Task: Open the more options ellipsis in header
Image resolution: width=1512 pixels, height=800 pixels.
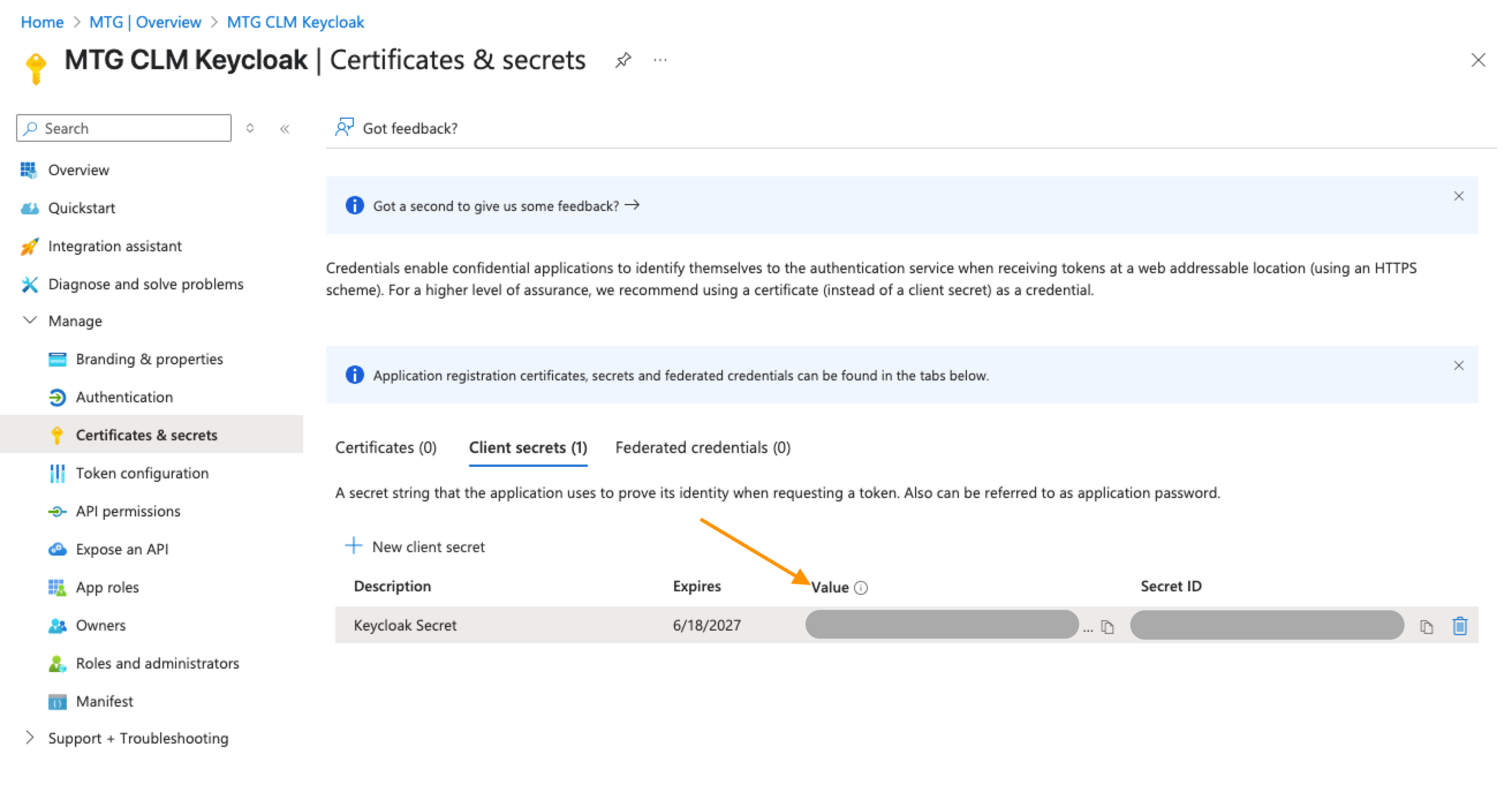Action: 660,60
